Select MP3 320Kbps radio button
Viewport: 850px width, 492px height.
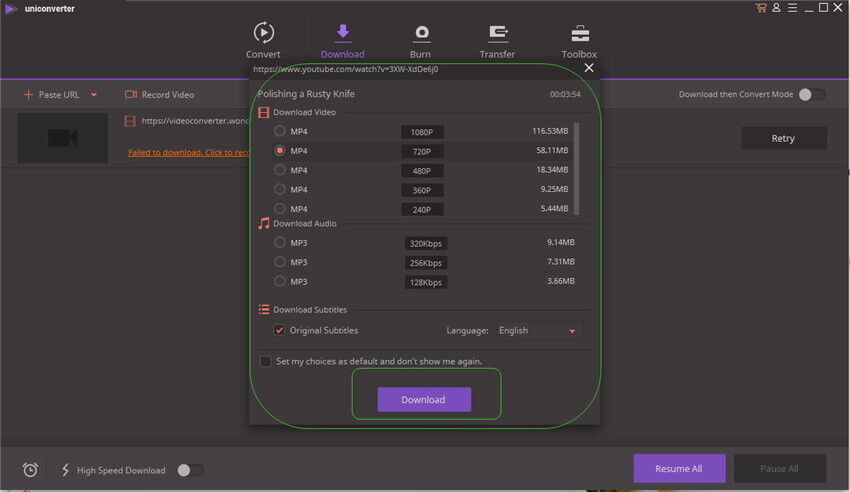279,242
